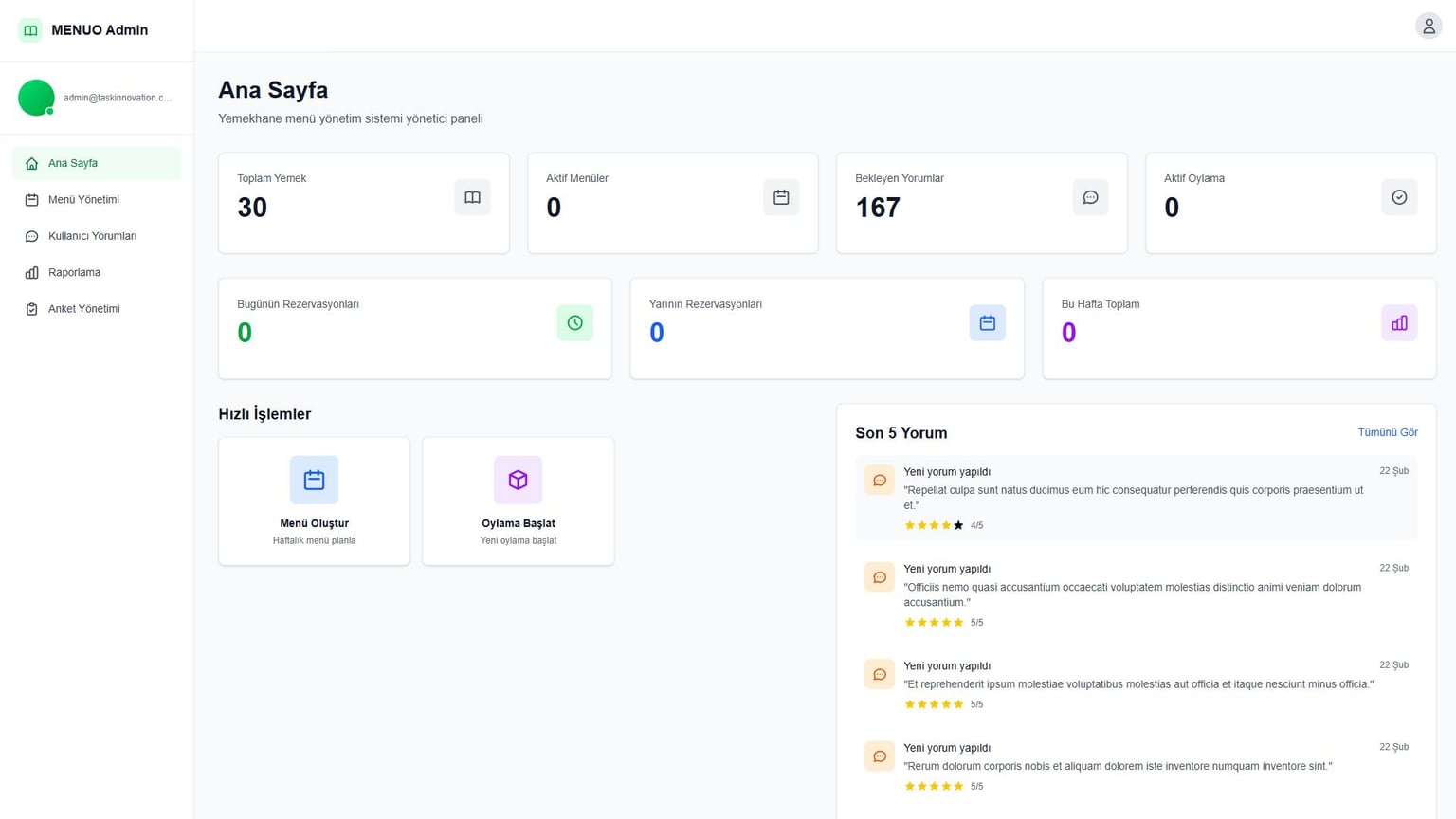Select Ana Sayfa in the sidebar
1456x819 pixels.
97,163
